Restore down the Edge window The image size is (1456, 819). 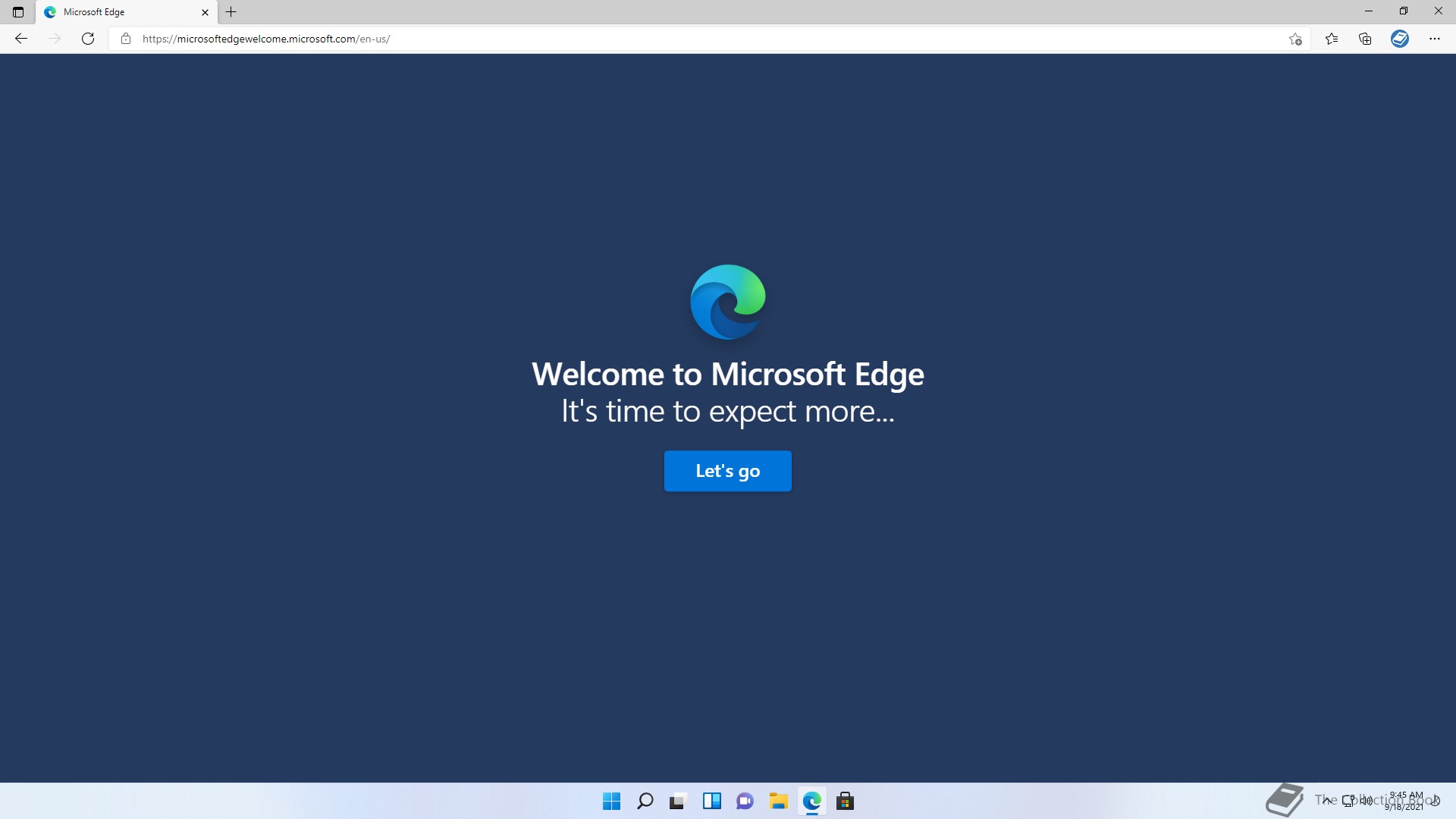click(x=1404, y=11)
